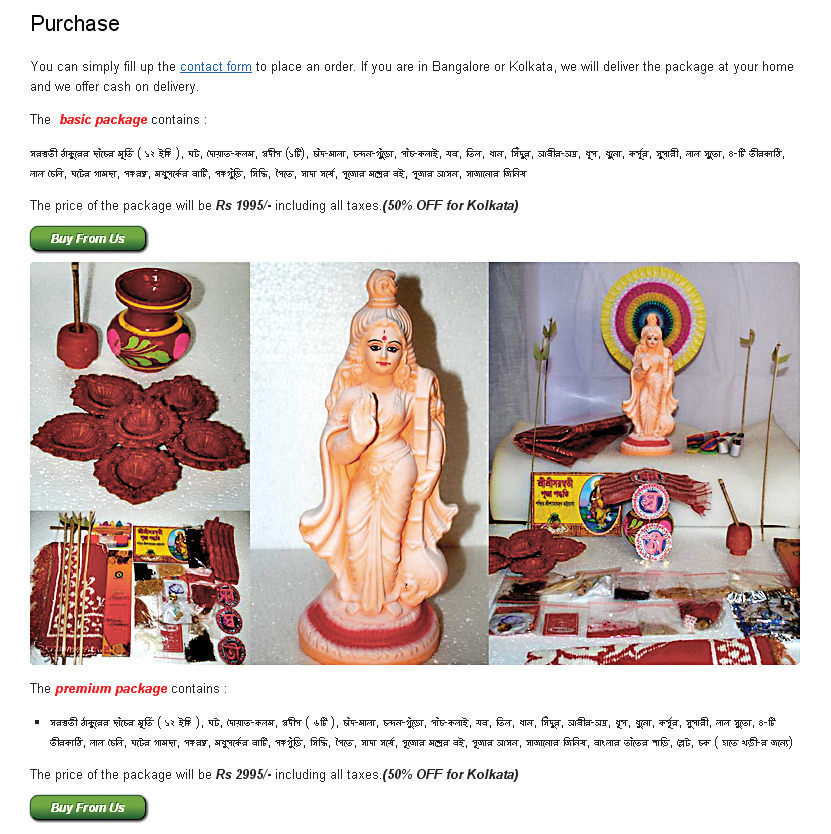
Task: Click the colorful circular halo behind small idol
Action: [x=653, y=318]
